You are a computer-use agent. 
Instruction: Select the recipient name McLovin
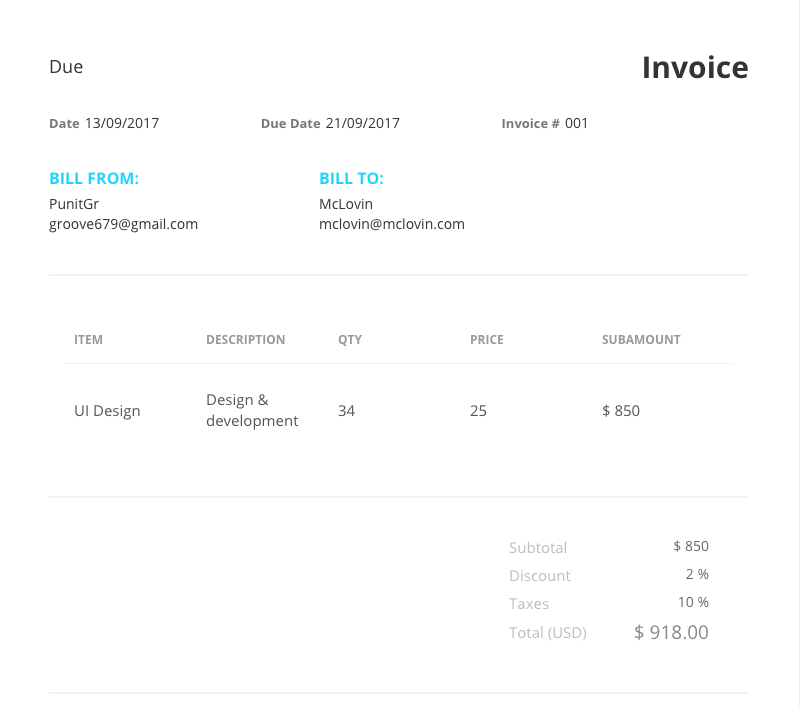[x=345, y=203]
